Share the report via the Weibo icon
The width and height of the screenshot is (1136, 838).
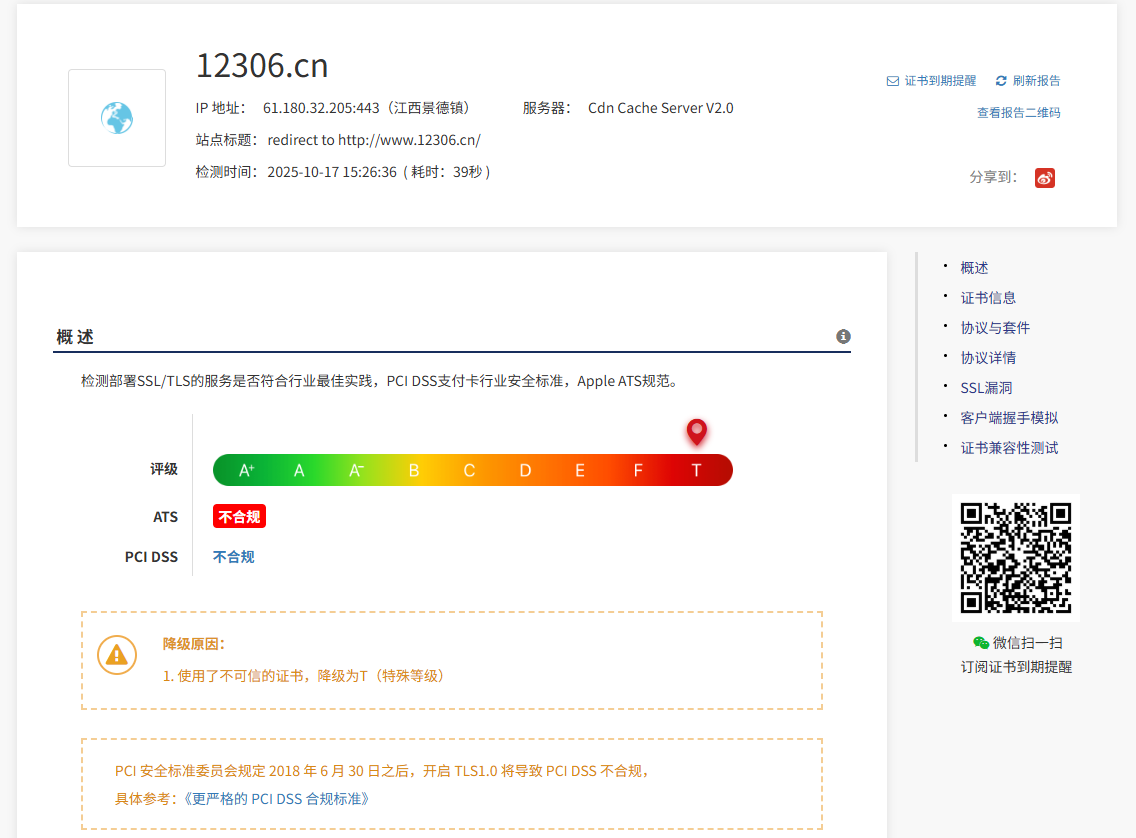click(1044, 177)
